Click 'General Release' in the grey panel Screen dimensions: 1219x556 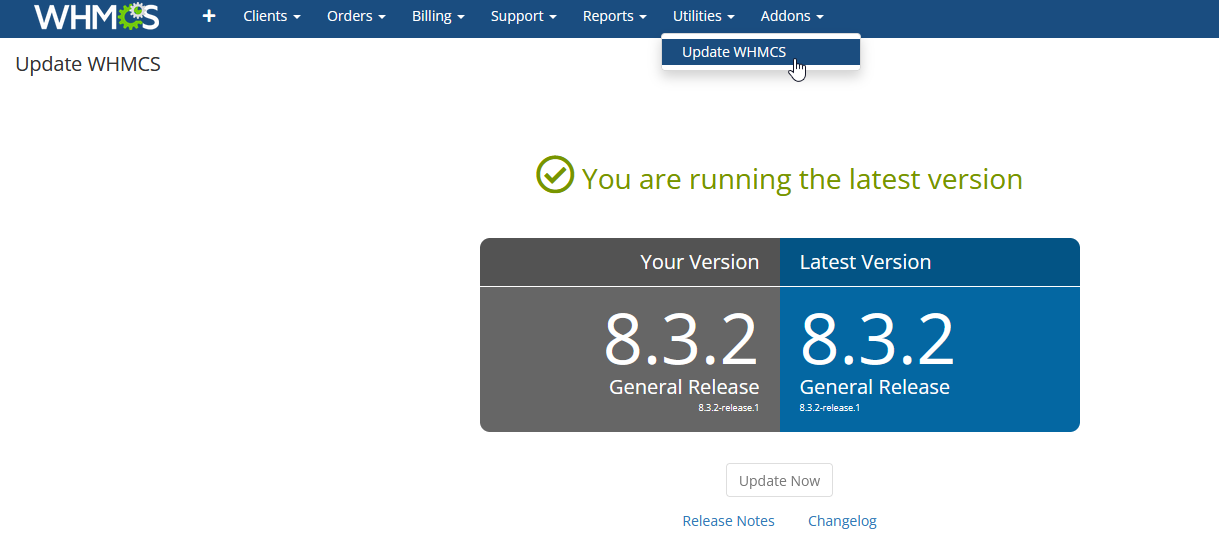pos(684,387)
